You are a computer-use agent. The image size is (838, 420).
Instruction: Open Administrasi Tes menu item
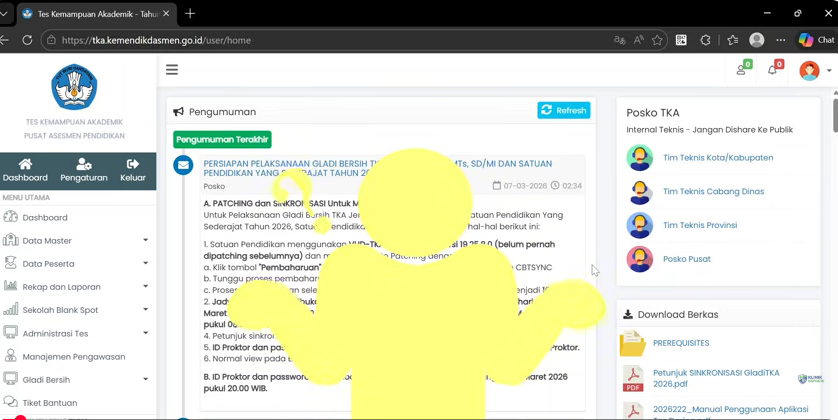point(55,333)
